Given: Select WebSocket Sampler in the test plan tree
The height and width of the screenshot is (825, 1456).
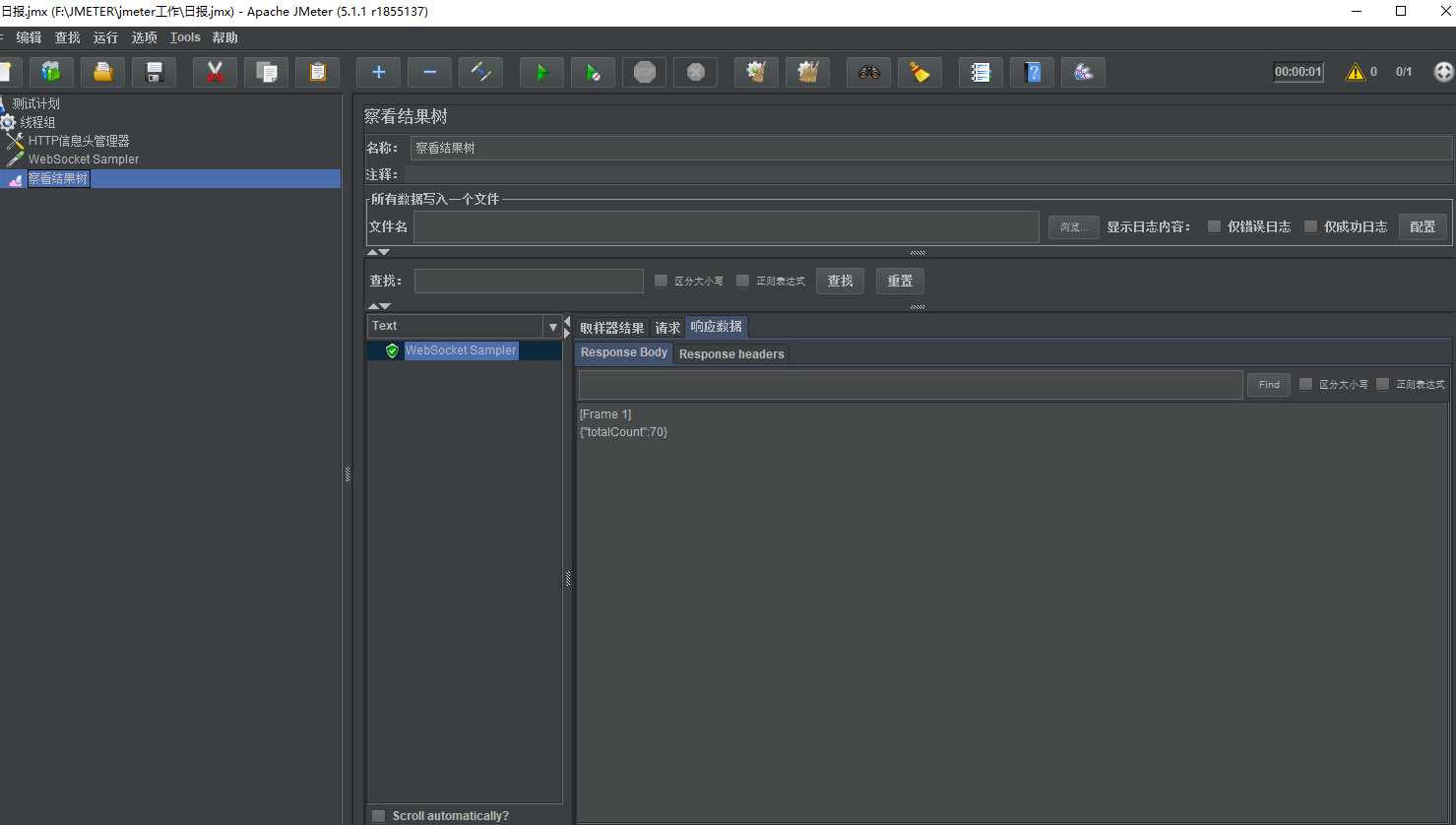Looking at the screenshot, I should point(84,159).
